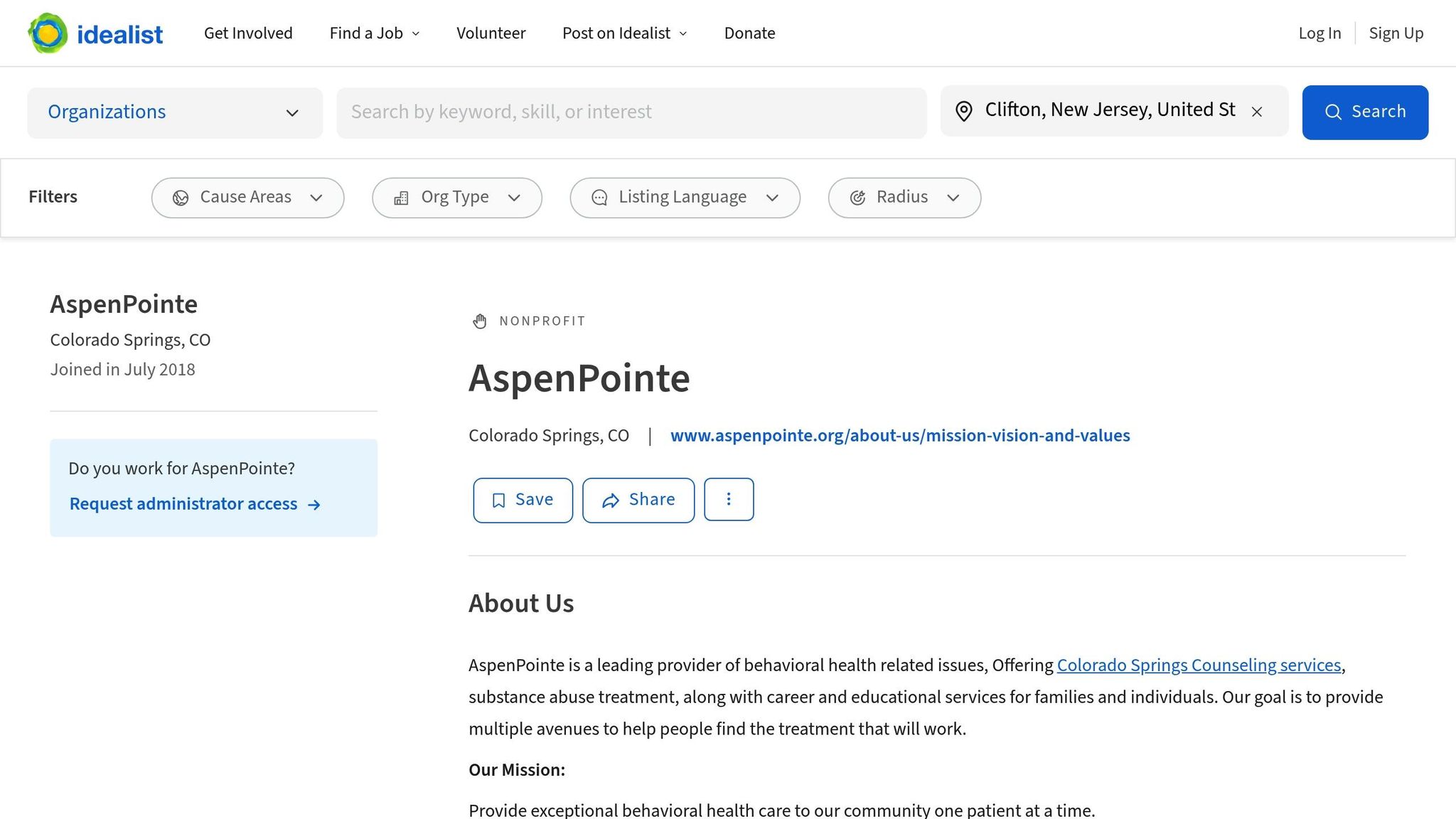Image resolution: width=1456 pixels, height=819 pixels.
Task: Click Log In
Action: pos(1319,33)
